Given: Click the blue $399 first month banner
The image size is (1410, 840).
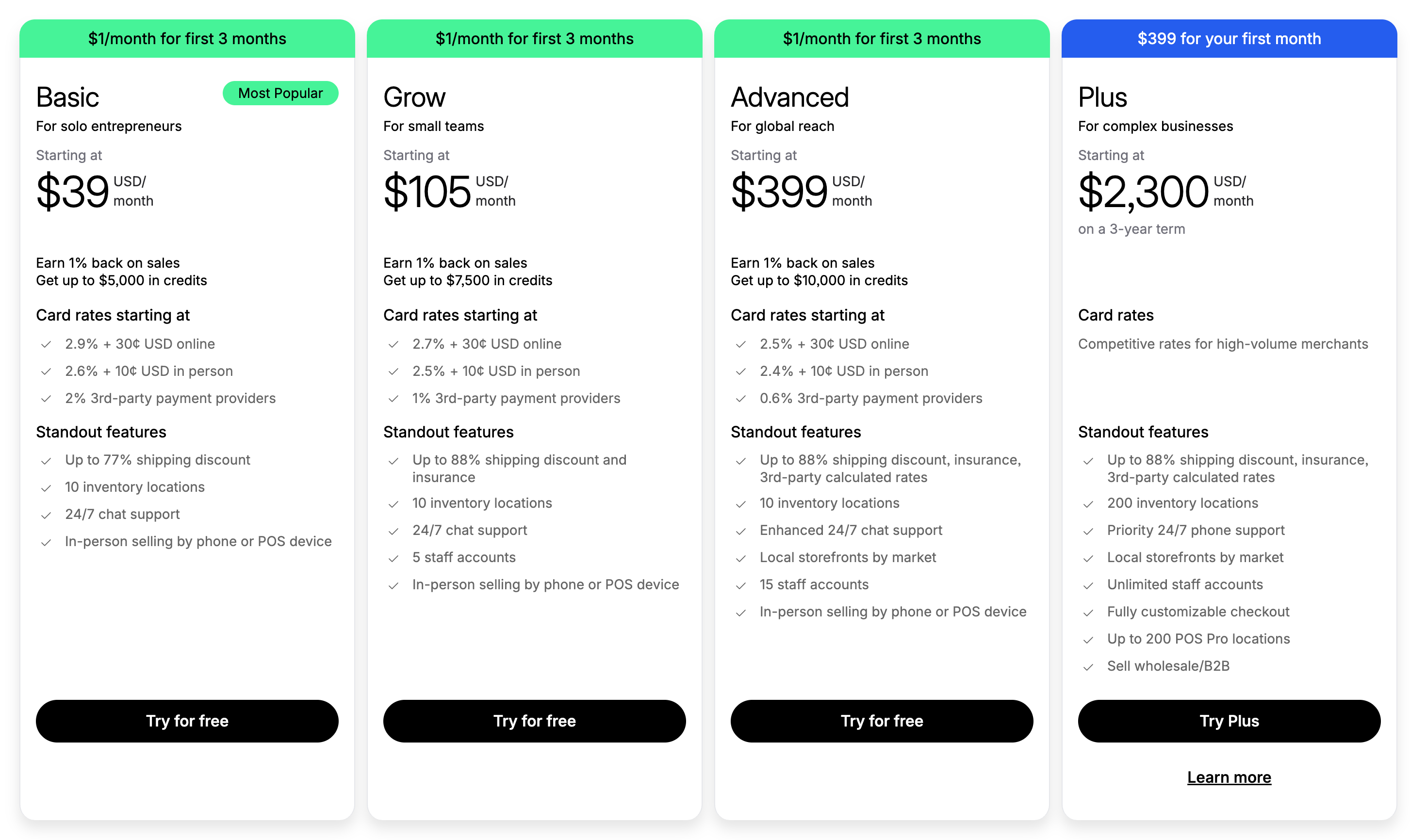Looking at the screenshot, I should tap(1229, 38).
